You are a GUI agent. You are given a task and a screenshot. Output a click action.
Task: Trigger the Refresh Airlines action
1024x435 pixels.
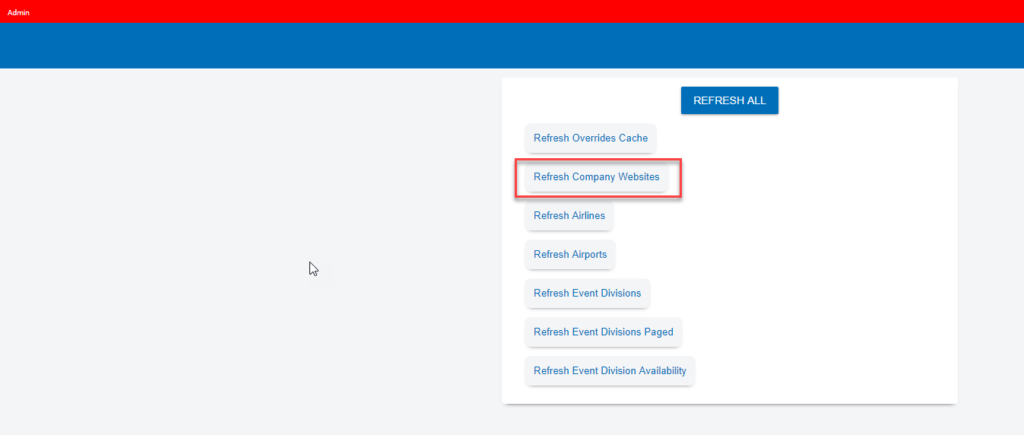[x=569, y=215]
